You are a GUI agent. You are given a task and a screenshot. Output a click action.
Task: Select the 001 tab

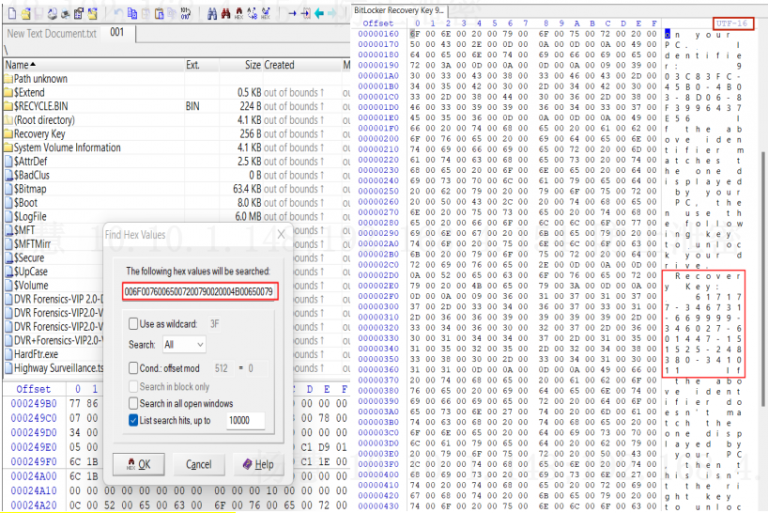click(118, 33)
